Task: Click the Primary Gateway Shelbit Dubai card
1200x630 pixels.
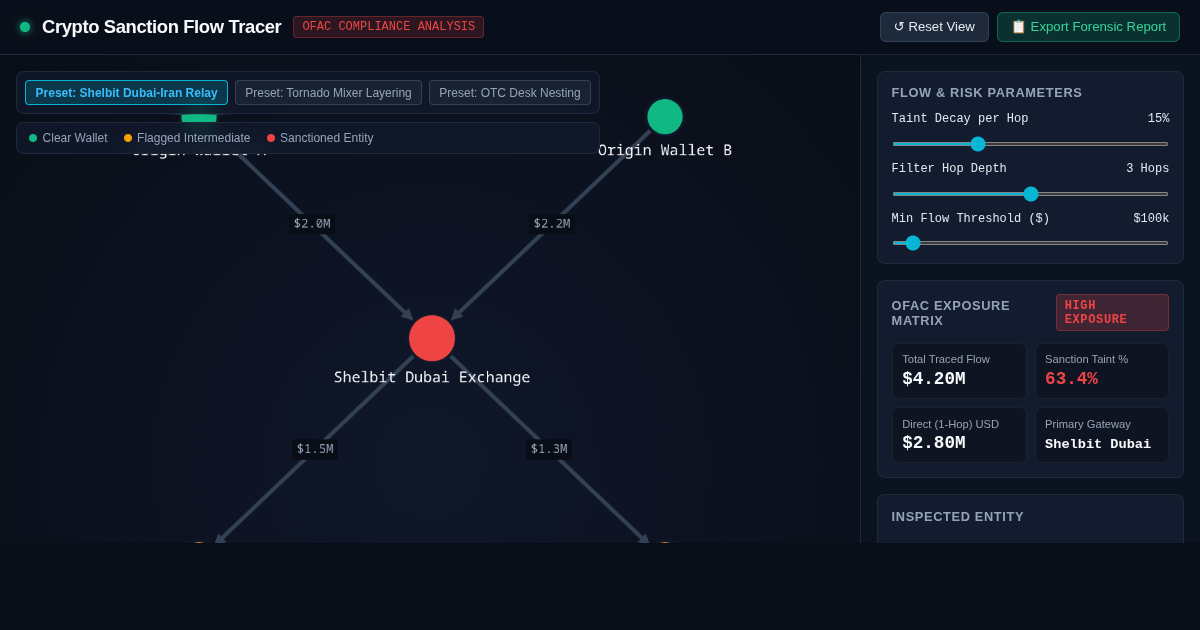Action: (1102, 435)
